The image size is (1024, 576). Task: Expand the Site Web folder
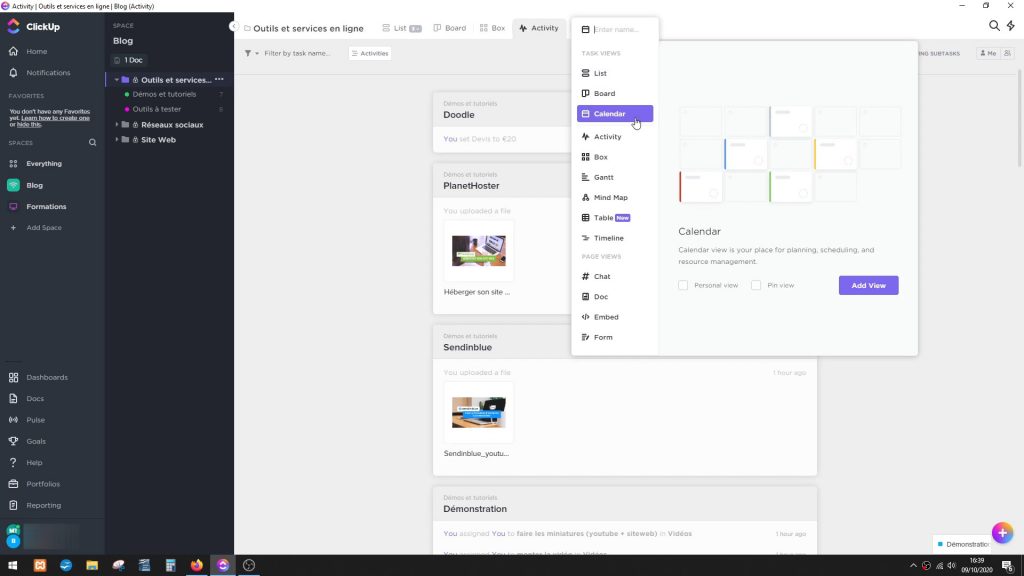(117, 139)
